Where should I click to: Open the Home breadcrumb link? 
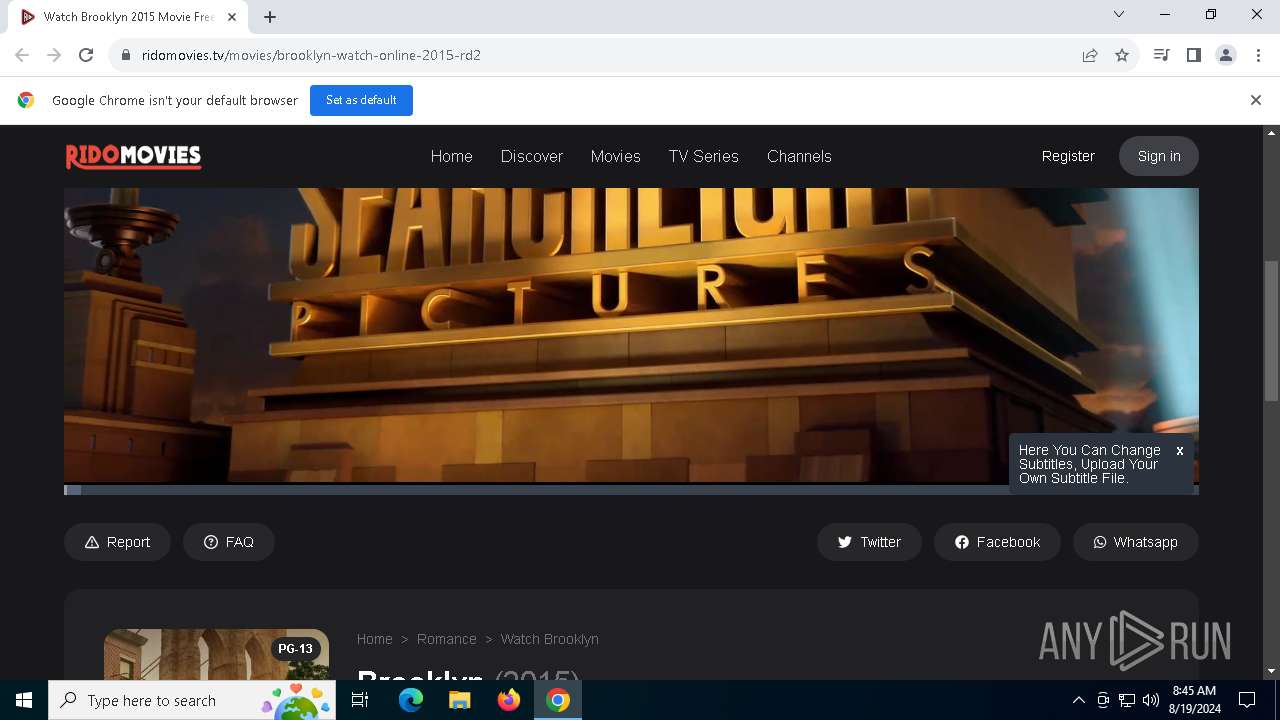375,639
